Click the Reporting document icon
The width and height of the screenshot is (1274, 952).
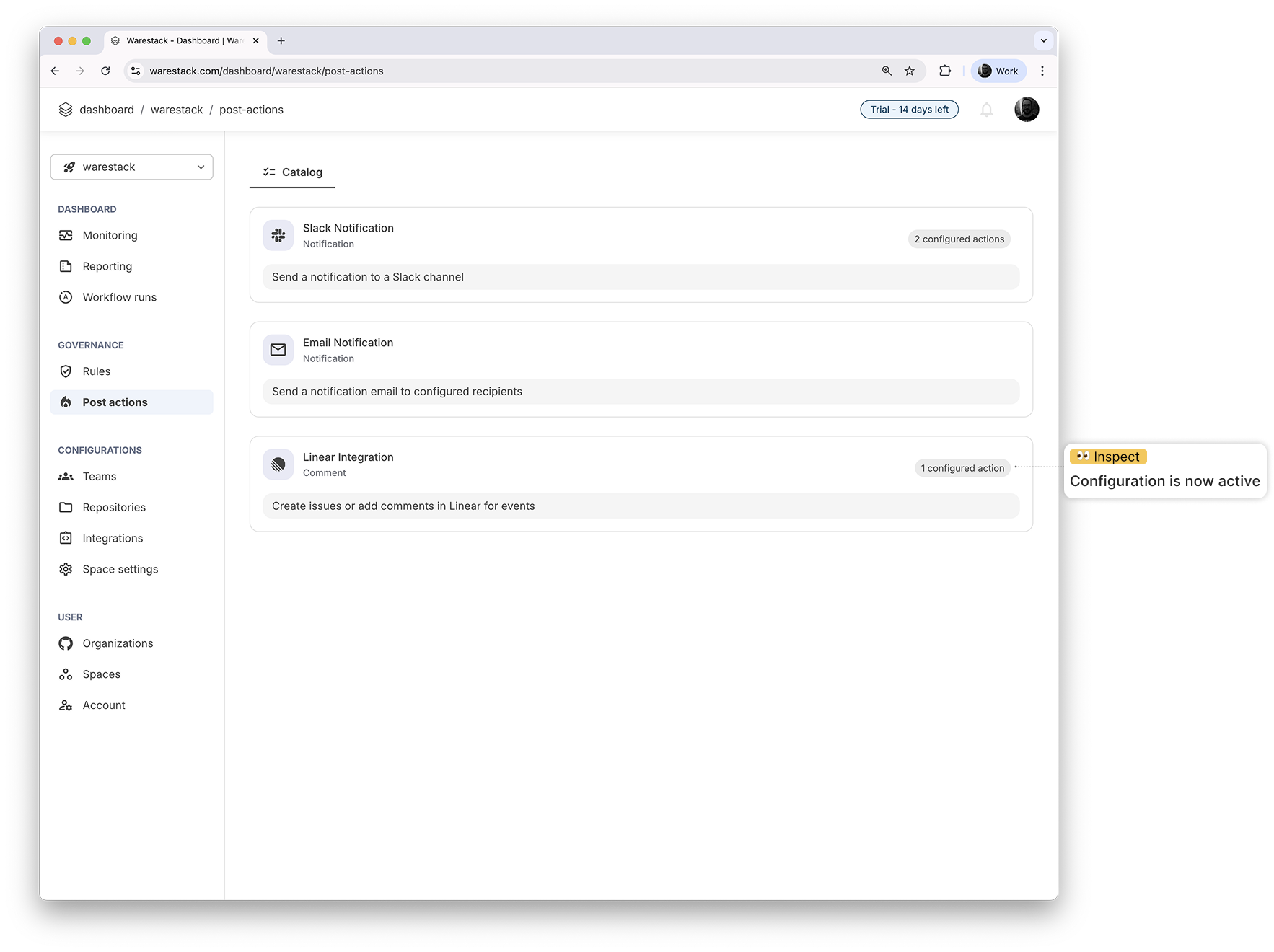[x=66, y=266]
